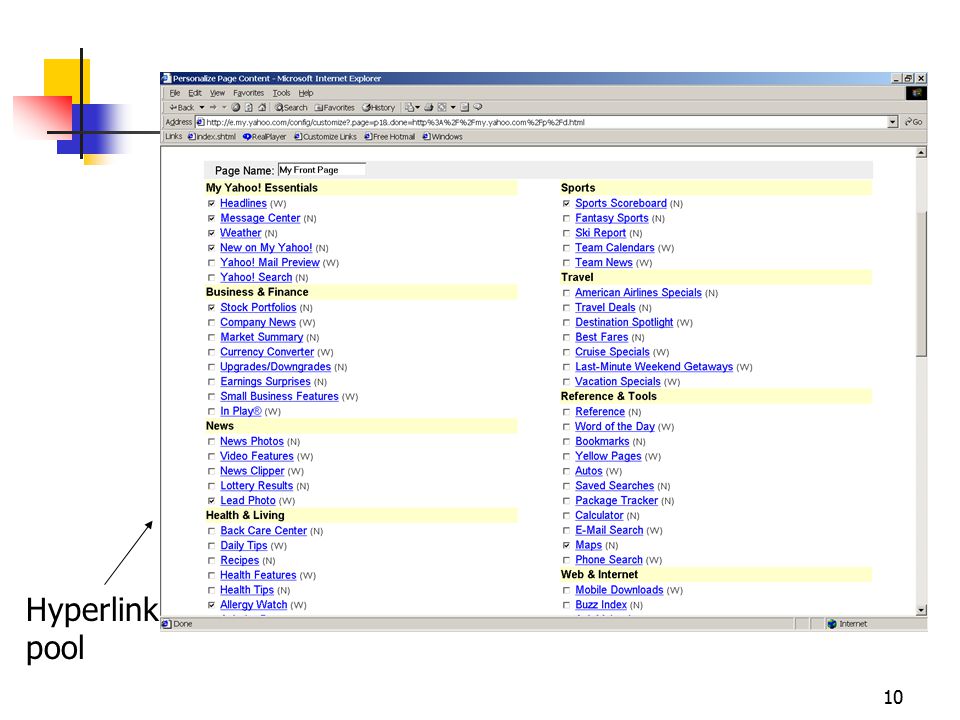Click the Internet zone status bar icon
Screen dimensions: 960x720
(831, 624)
